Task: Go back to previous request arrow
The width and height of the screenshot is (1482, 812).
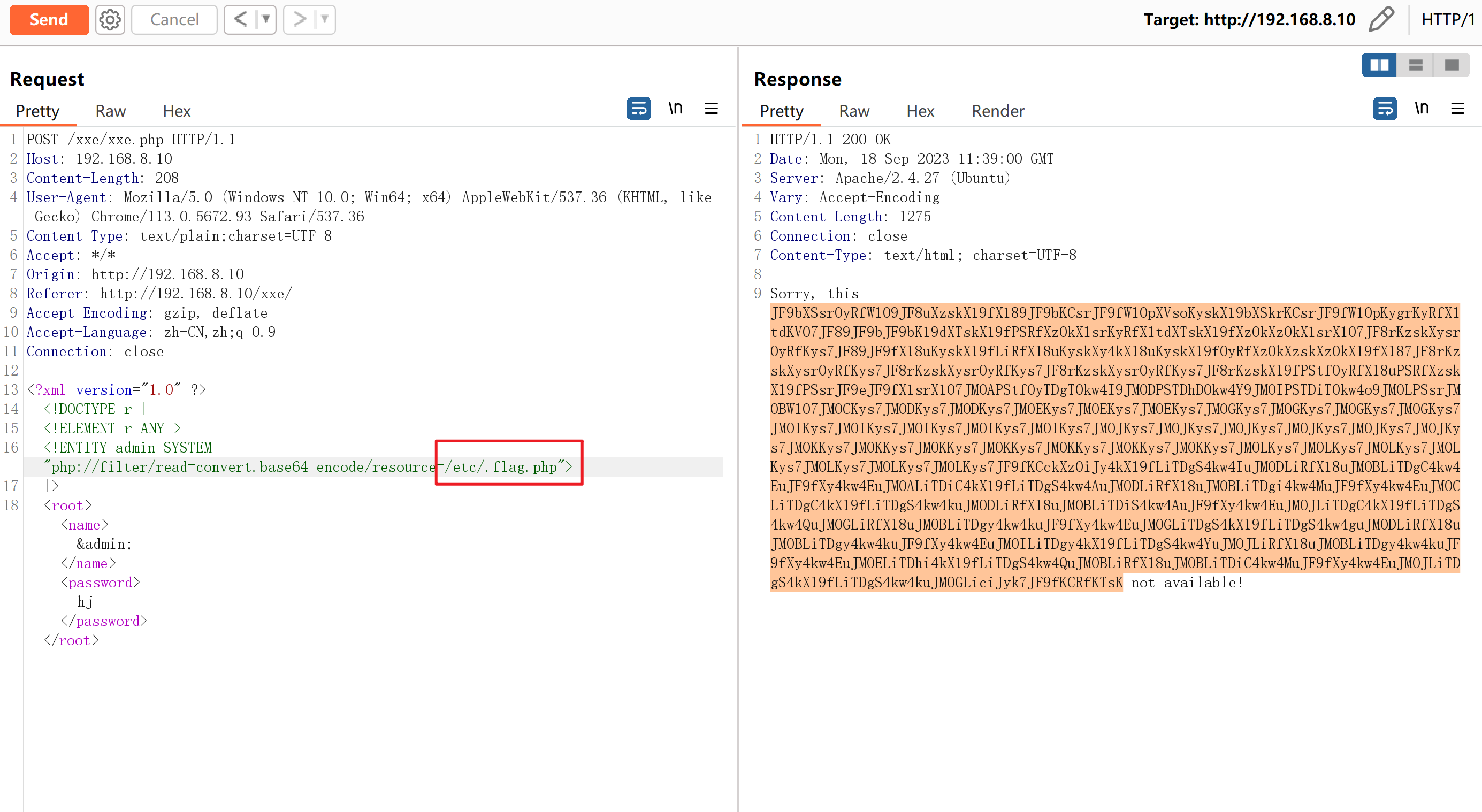Action: tap(240, 20)
